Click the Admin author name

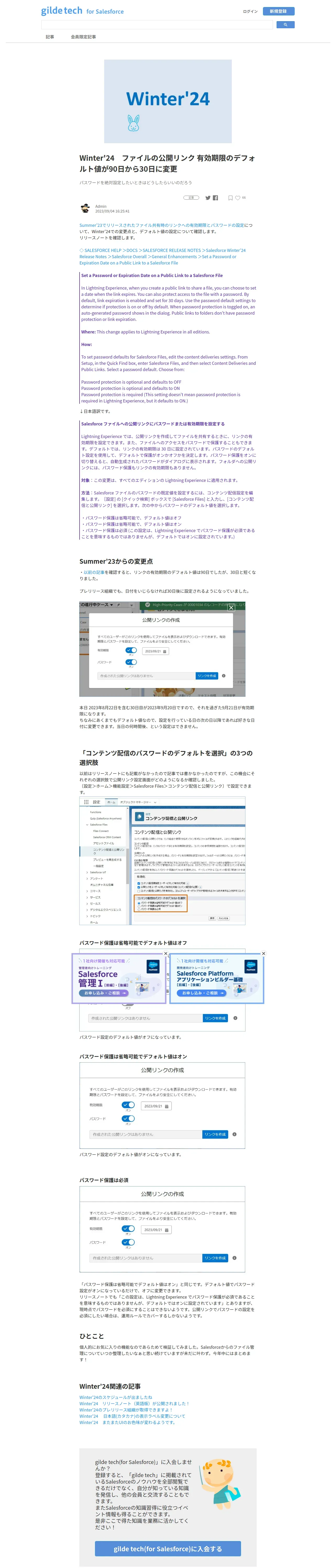point(101,206)
